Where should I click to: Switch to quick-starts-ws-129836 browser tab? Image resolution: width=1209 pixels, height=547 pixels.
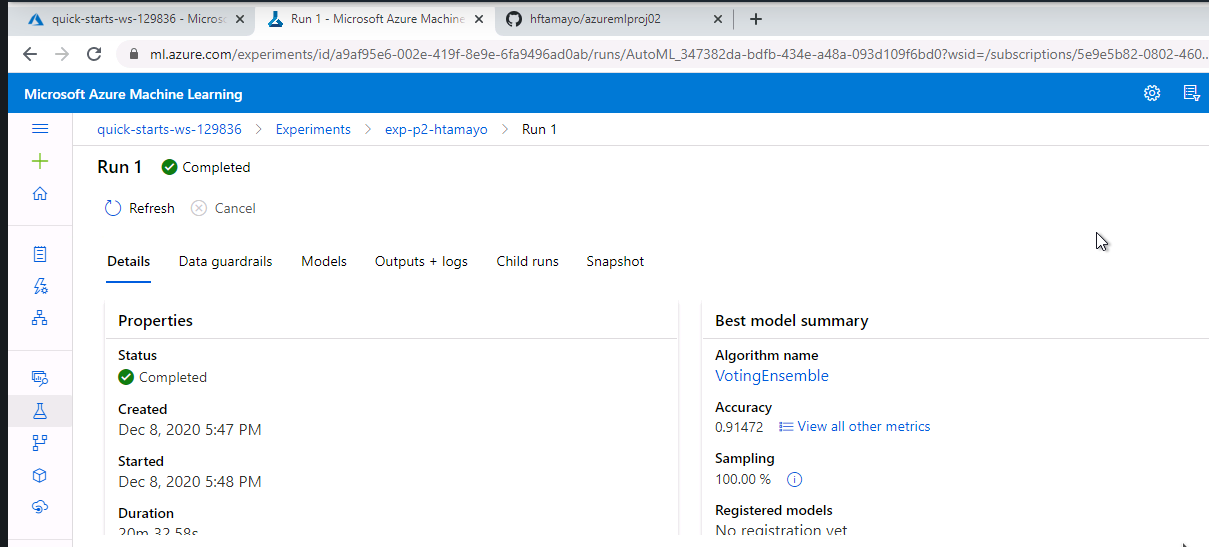(x=130, y=19)
